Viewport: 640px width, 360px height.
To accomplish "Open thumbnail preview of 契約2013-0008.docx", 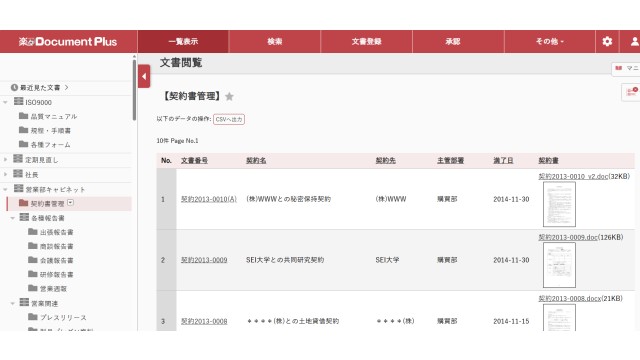I will (x=559, y=318).
